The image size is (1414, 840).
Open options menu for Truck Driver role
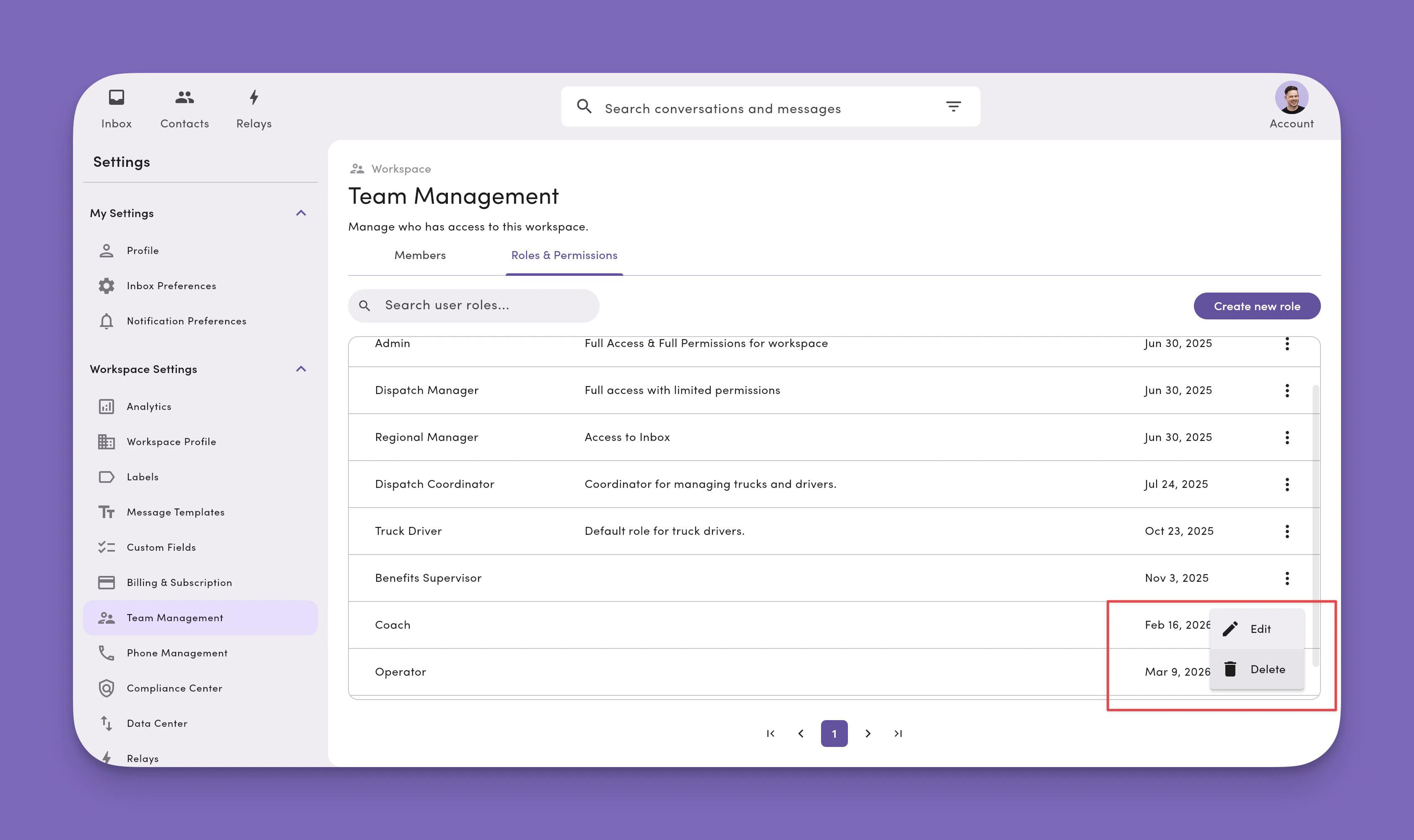(x=1287, y=531)
